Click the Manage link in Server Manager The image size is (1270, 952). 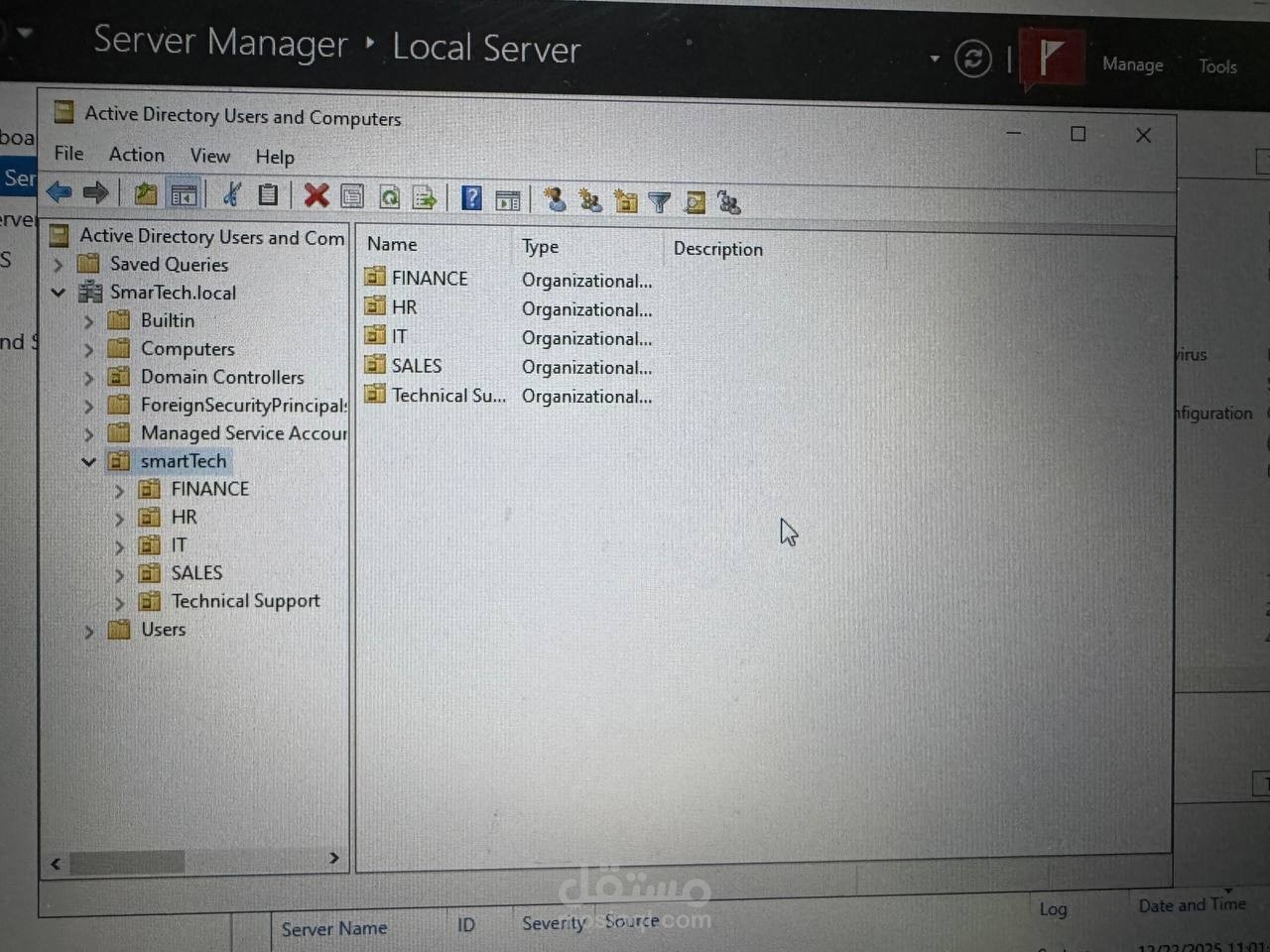pos(1132,64)
